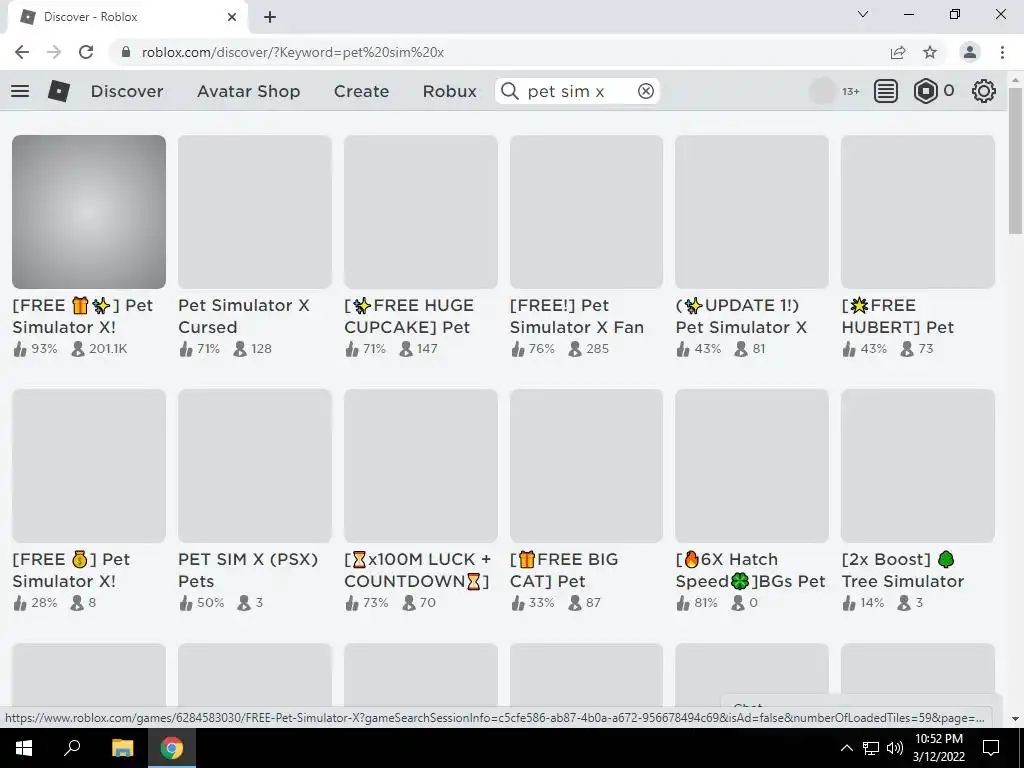Open '[FREE!] Pet Simulator X Fan' link
This screenshot has height=768, width=1024.
pos(577,316)
